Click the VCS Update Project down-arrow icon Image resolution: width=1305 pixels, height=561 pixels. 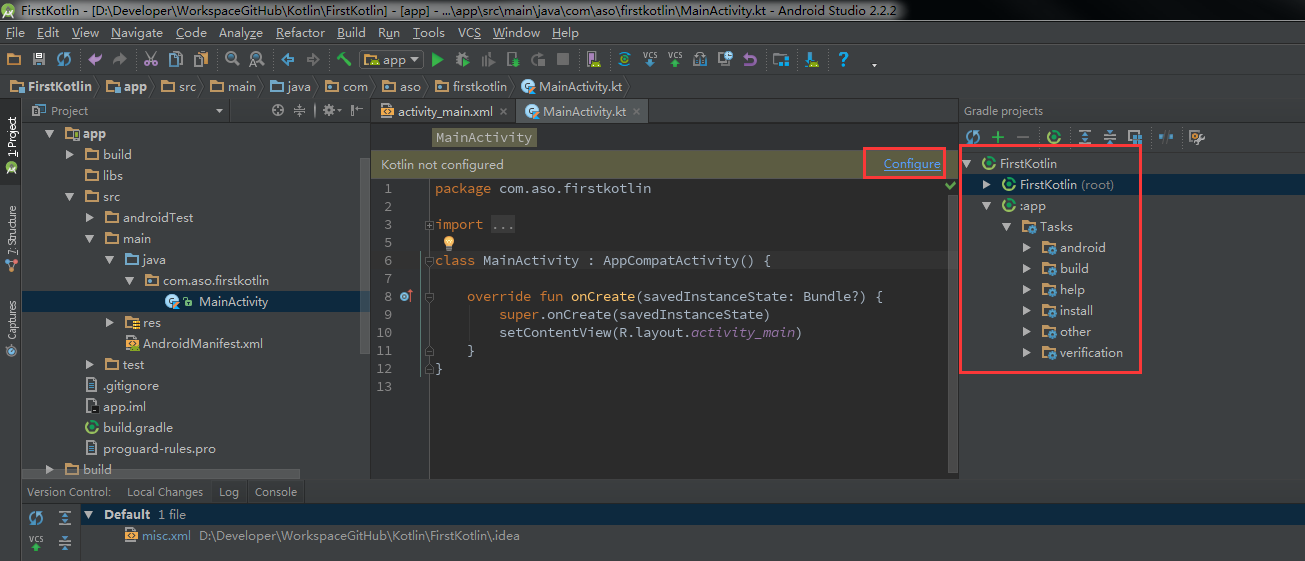coord(650,60)
